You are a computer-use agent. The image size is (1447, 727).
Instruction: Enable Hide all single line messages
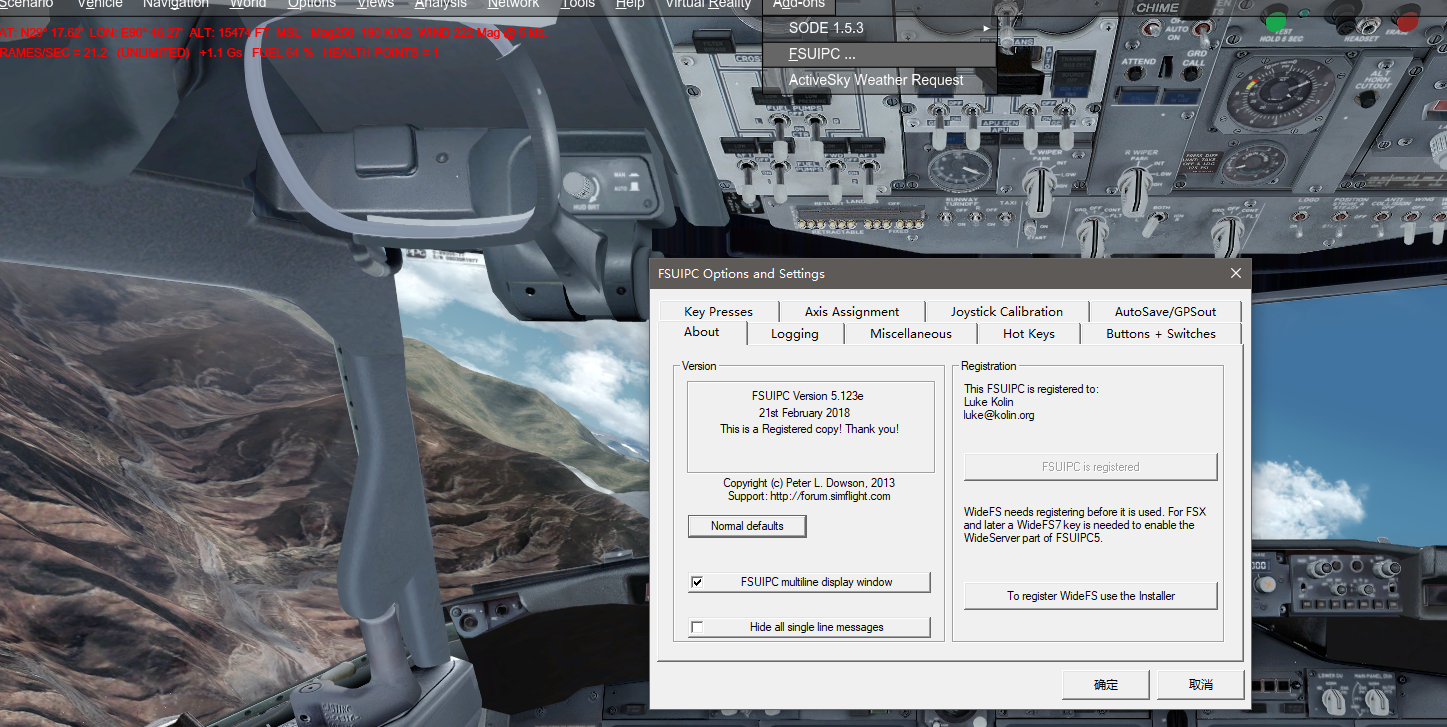point(697,627)
